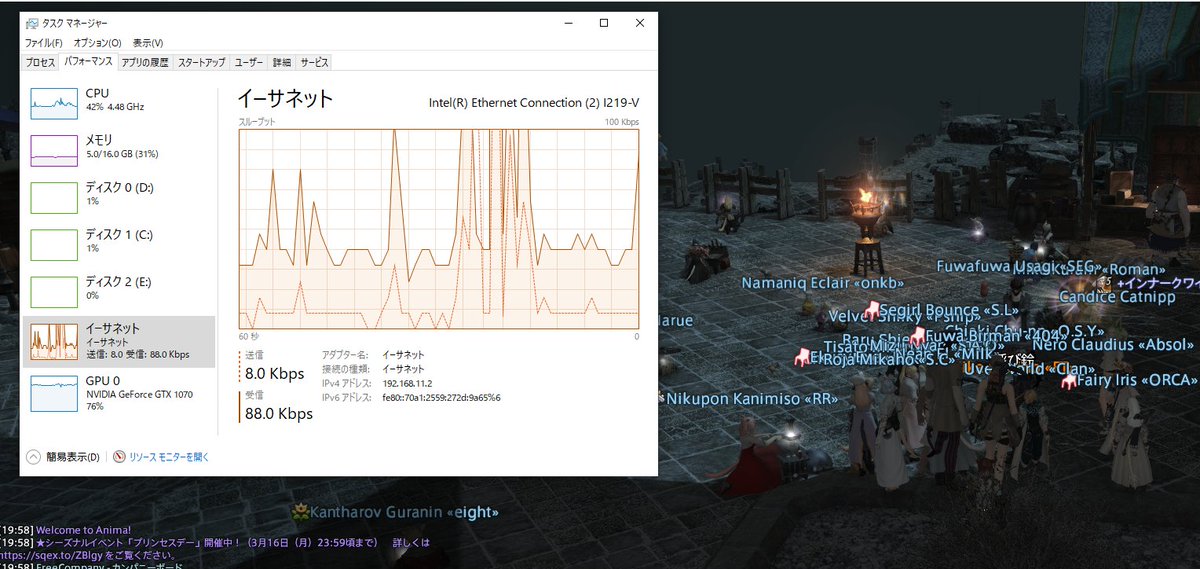
Task: Click the 簡易表示(D) label
Action: coord(73,457)
